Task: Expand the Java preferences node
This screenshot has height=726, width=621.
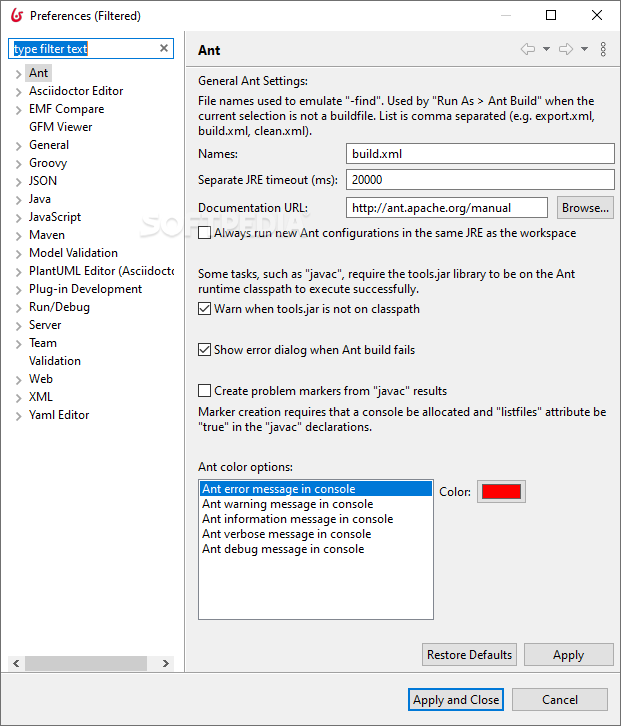Action: point(19,200)
